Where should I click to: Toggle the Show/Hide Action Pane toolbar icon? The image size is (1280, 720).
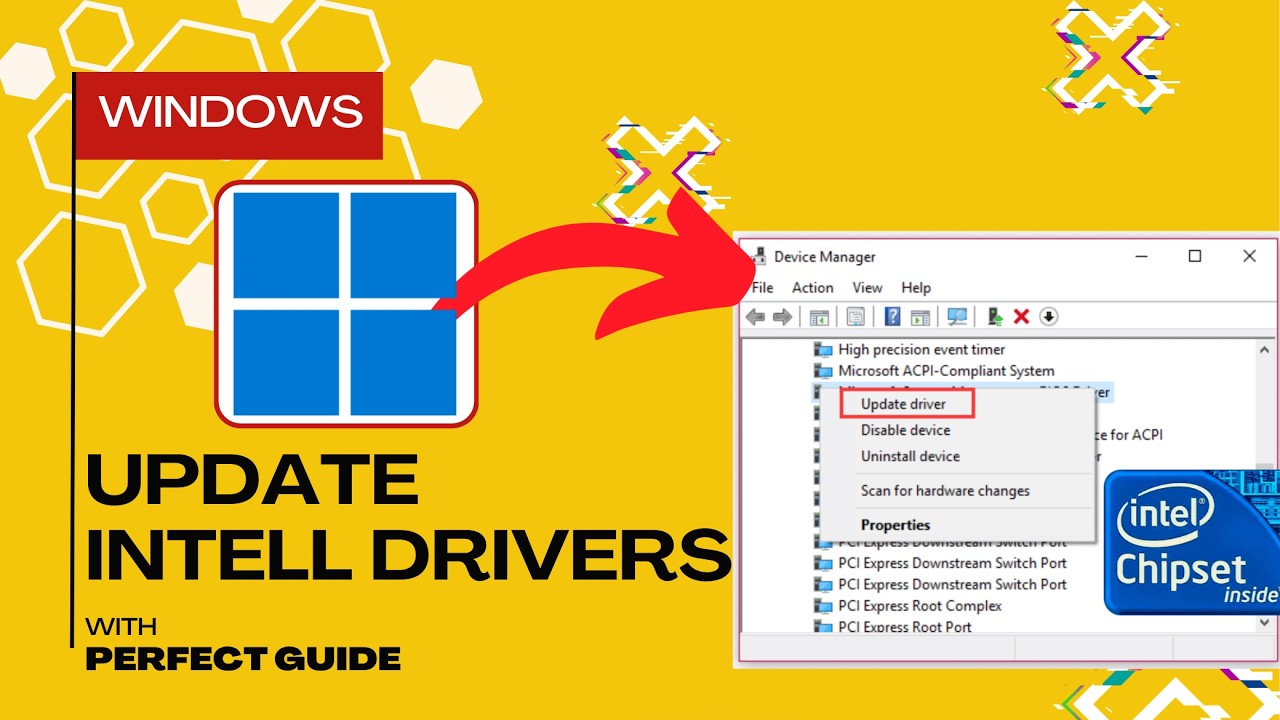pyautogui.click(x=920, y=317)
